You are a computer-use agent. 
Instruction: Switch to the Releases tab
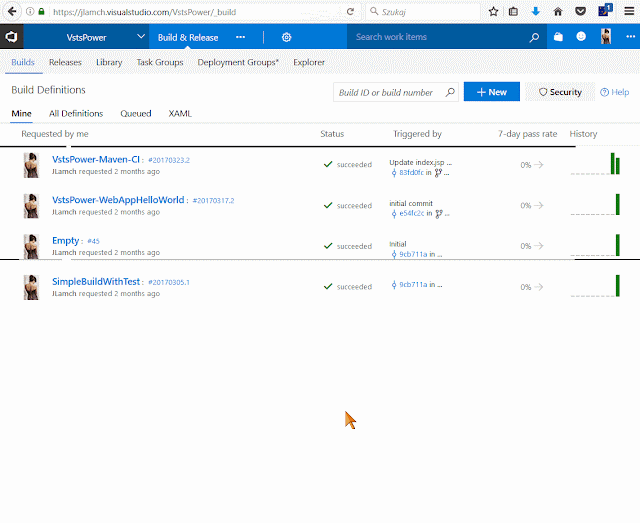(65, 62)
